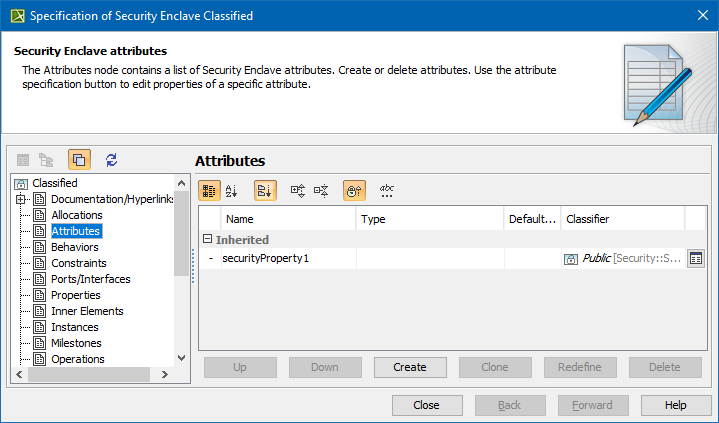Toggle the highlighted tree view mode icon

click(x=79, y=160)
